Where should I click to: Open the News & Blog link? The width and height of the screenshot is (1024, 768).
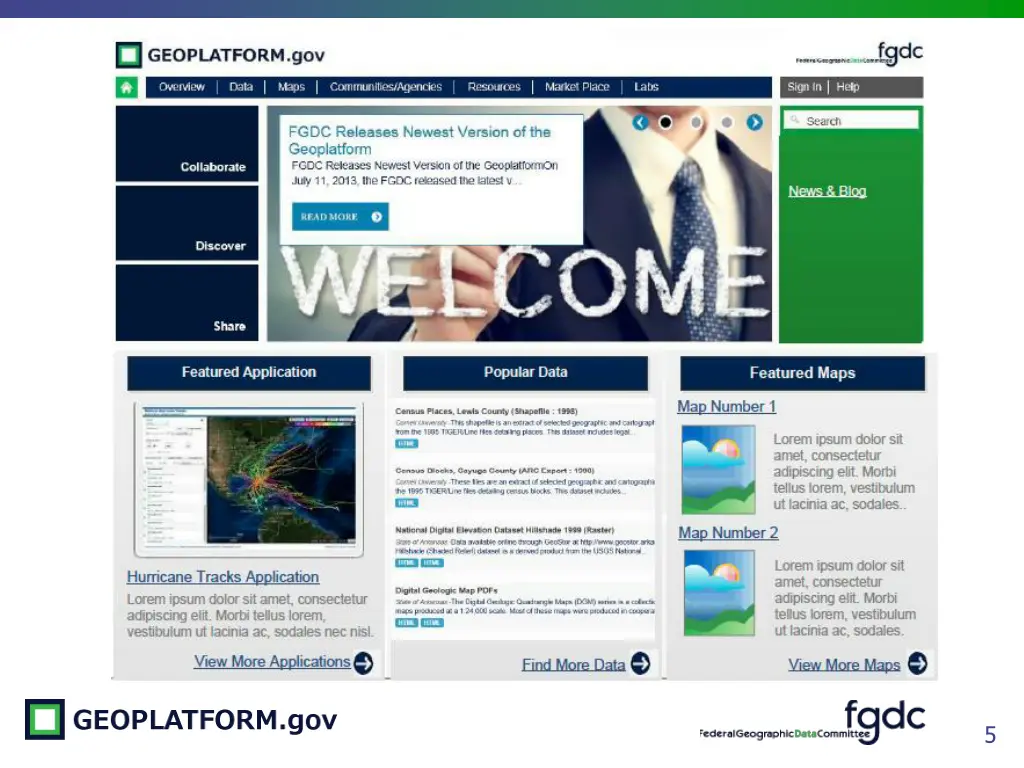(827, 191)
